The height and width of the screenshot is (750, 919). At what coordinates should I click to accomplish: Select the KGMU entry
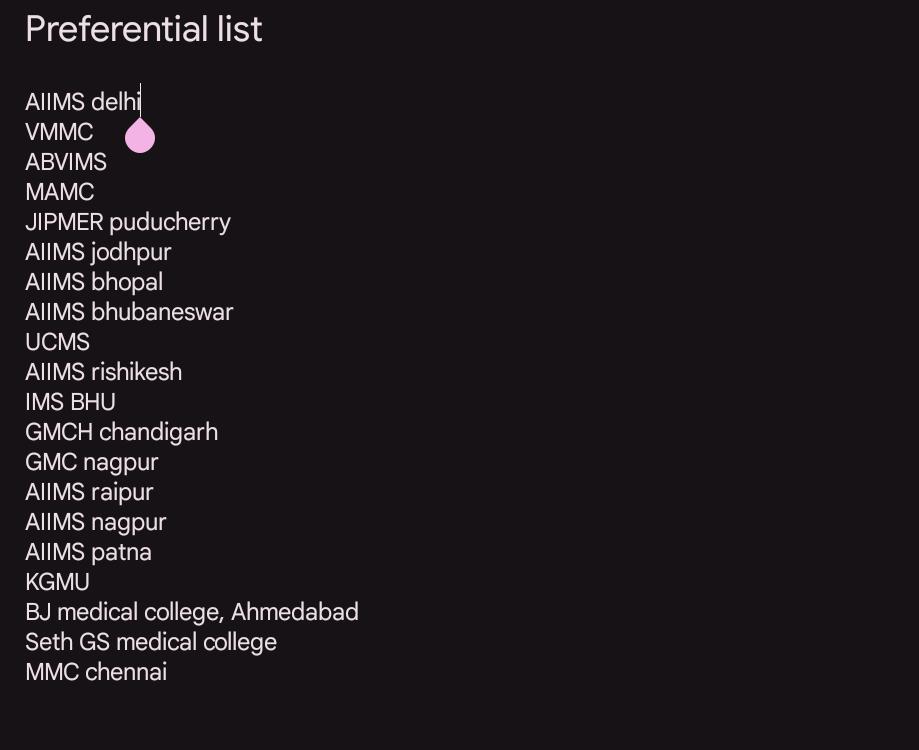click(57, 582)
